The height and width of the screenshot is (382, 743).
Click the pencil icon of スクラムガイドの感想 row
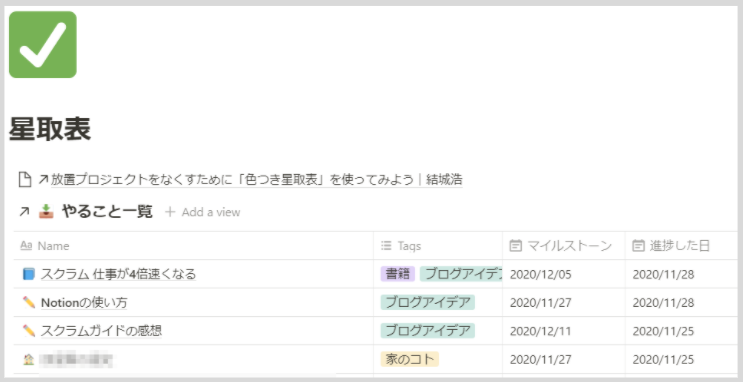coord(29,331)
